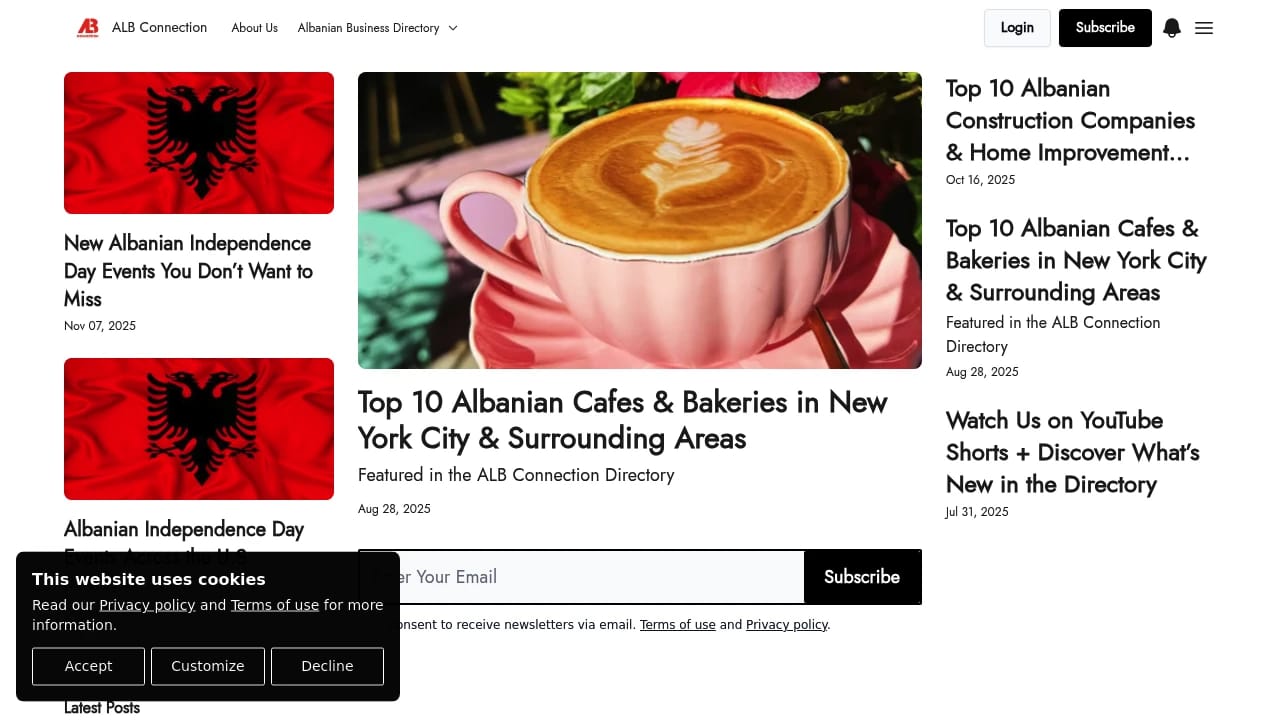Open Watch Us on YouTube Shorts article
The image size is (1280, 720).
tap(1072, 452)
